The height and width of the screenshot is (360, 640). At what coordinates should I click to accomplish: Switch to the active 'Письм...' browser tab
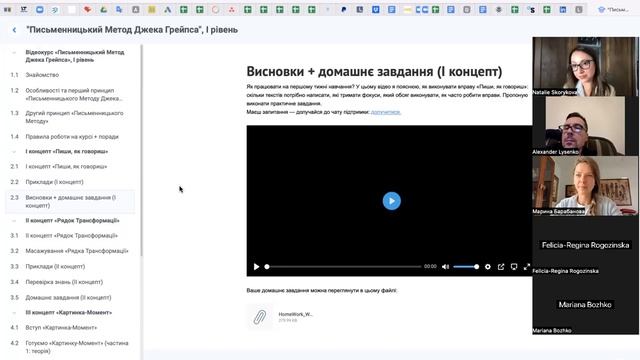[x=614, y=9]
